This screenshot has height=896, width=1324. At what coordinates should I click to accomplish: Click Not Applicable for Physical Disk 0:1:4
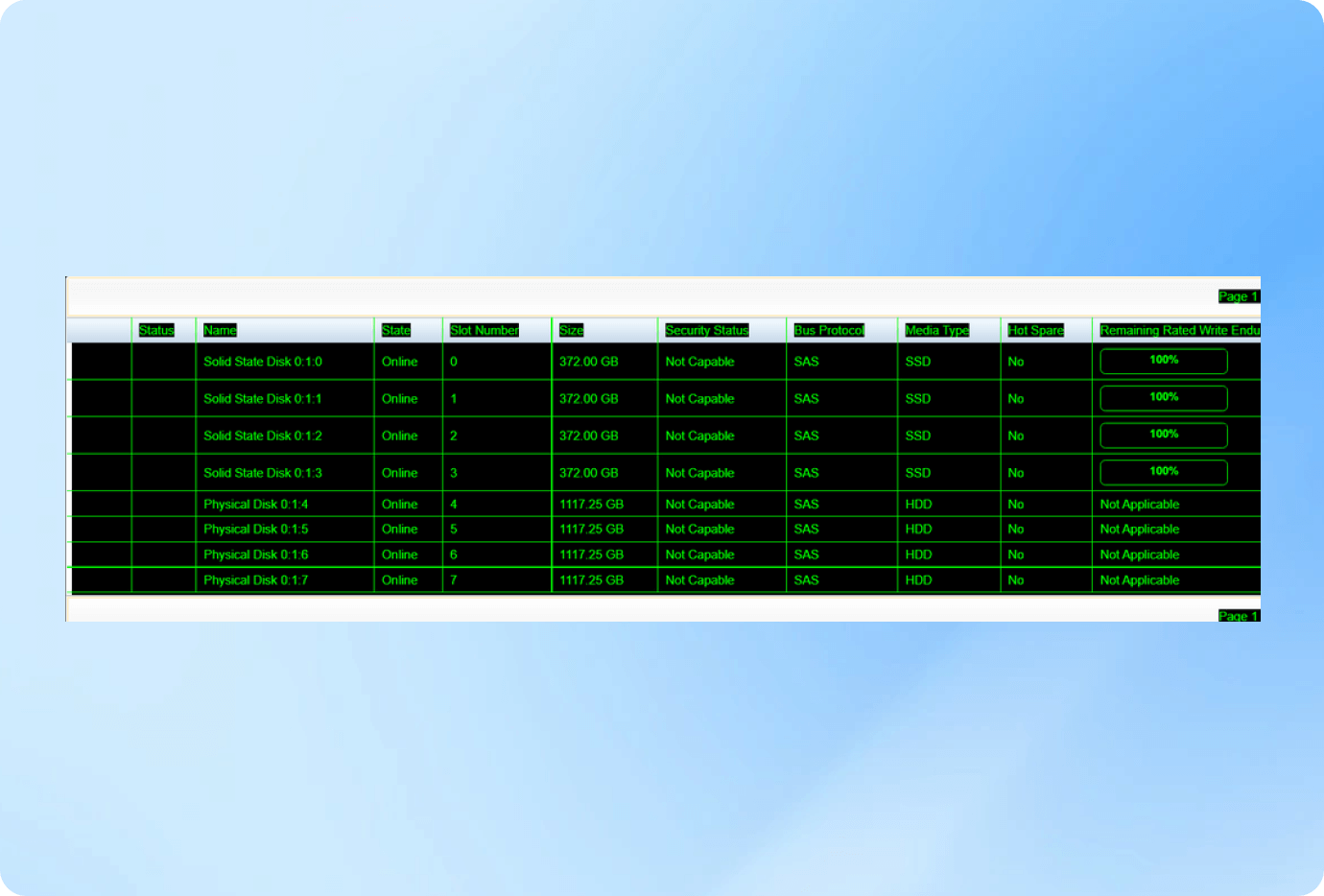pyautogui.click(x=1140, y=505)
